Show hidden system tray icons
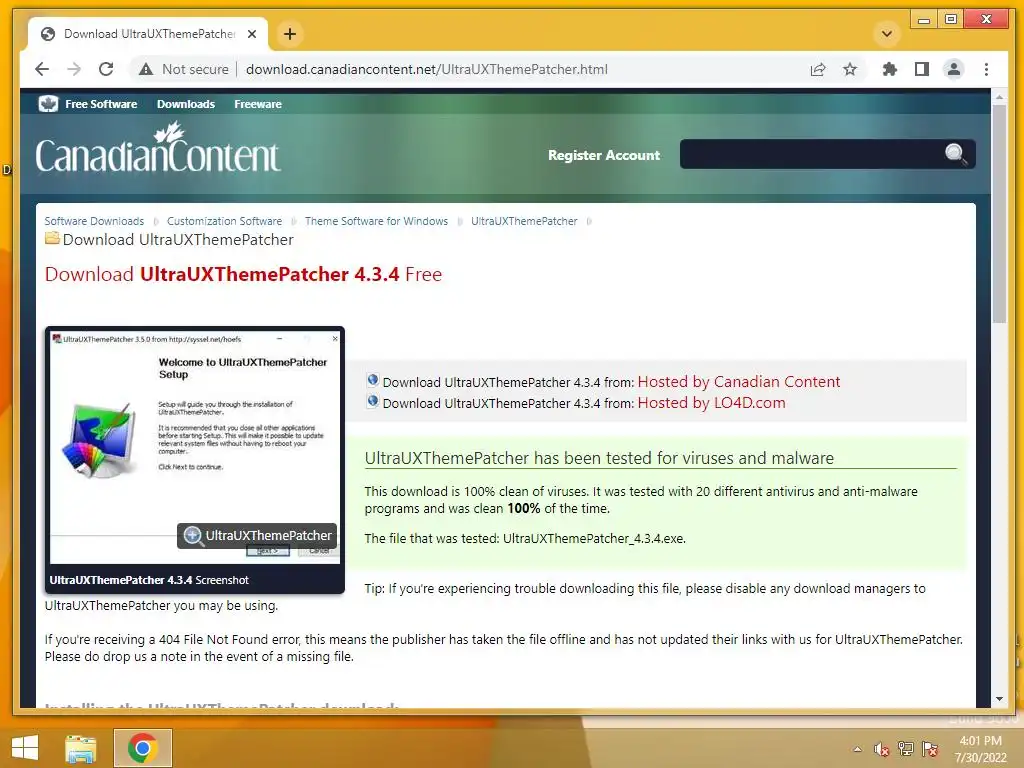 857,749
